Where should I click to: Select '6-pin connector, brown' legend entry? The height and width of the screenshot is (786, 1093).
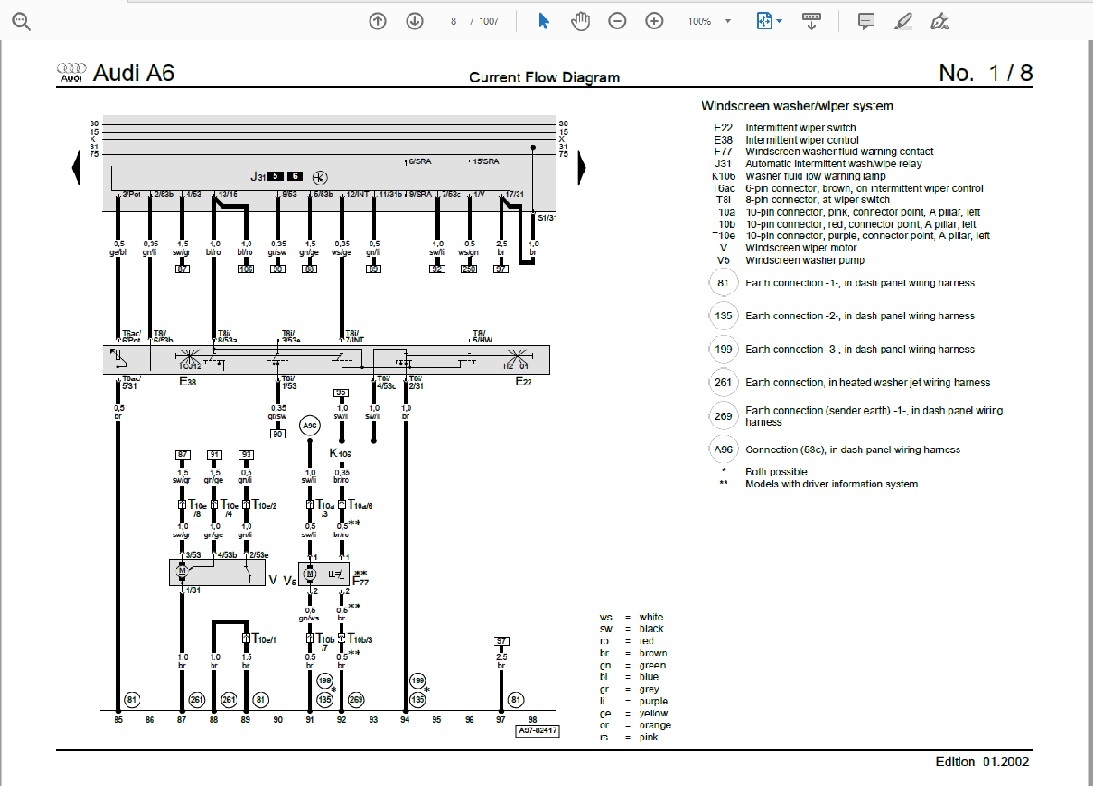(x=864, y=188)
